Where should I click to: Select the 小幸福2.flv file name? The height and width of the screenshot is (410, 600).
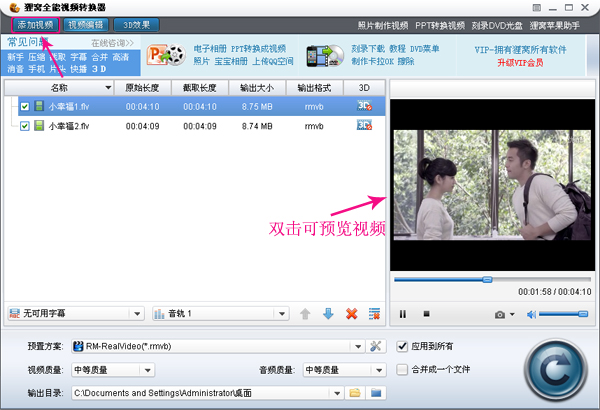[69, 126]
